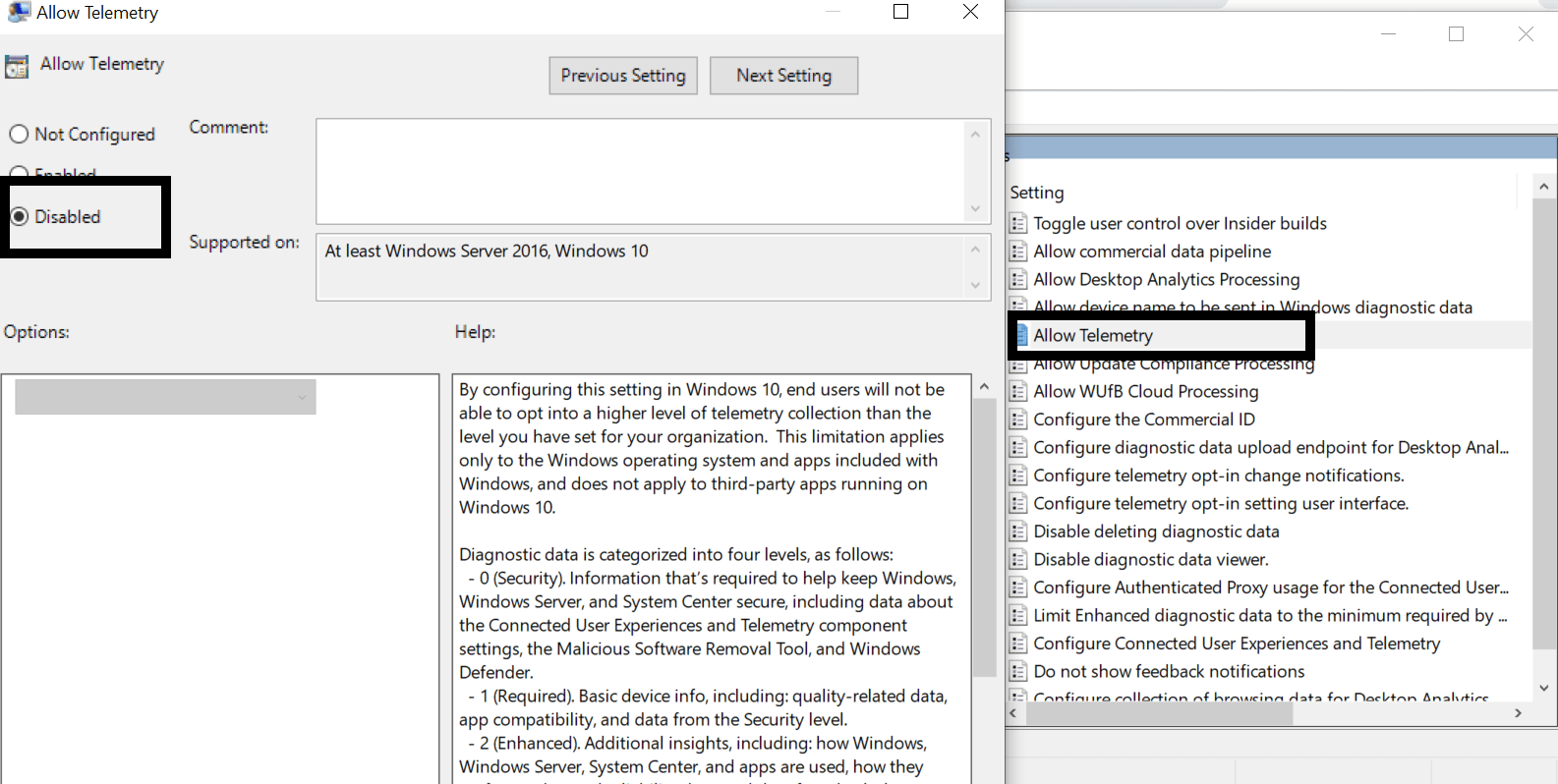Click icon beside Do not show feedback notifications

pos(1018,672)
